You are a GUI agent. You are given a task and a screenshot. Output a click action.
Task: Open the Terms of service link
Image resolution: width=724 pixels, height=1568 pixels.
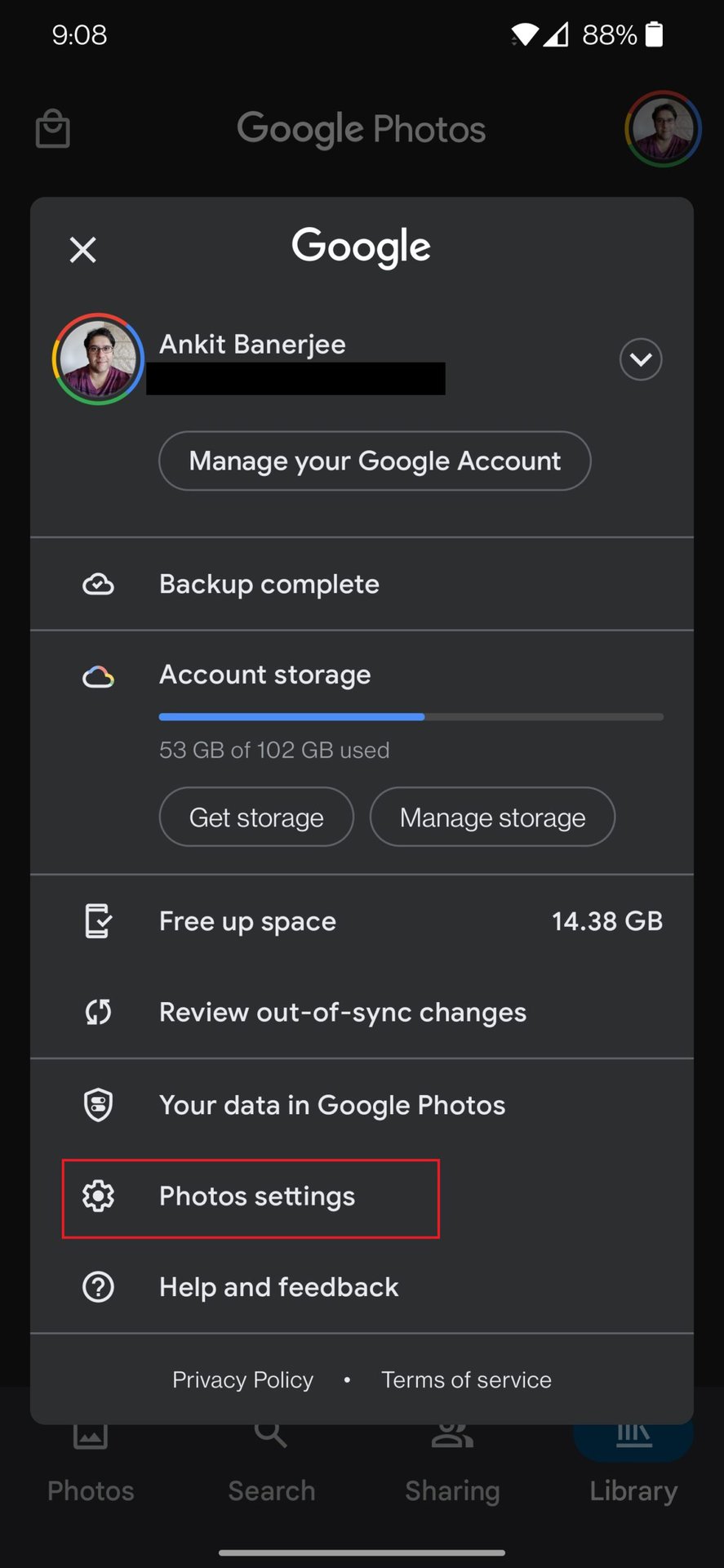coord(466,1380)
